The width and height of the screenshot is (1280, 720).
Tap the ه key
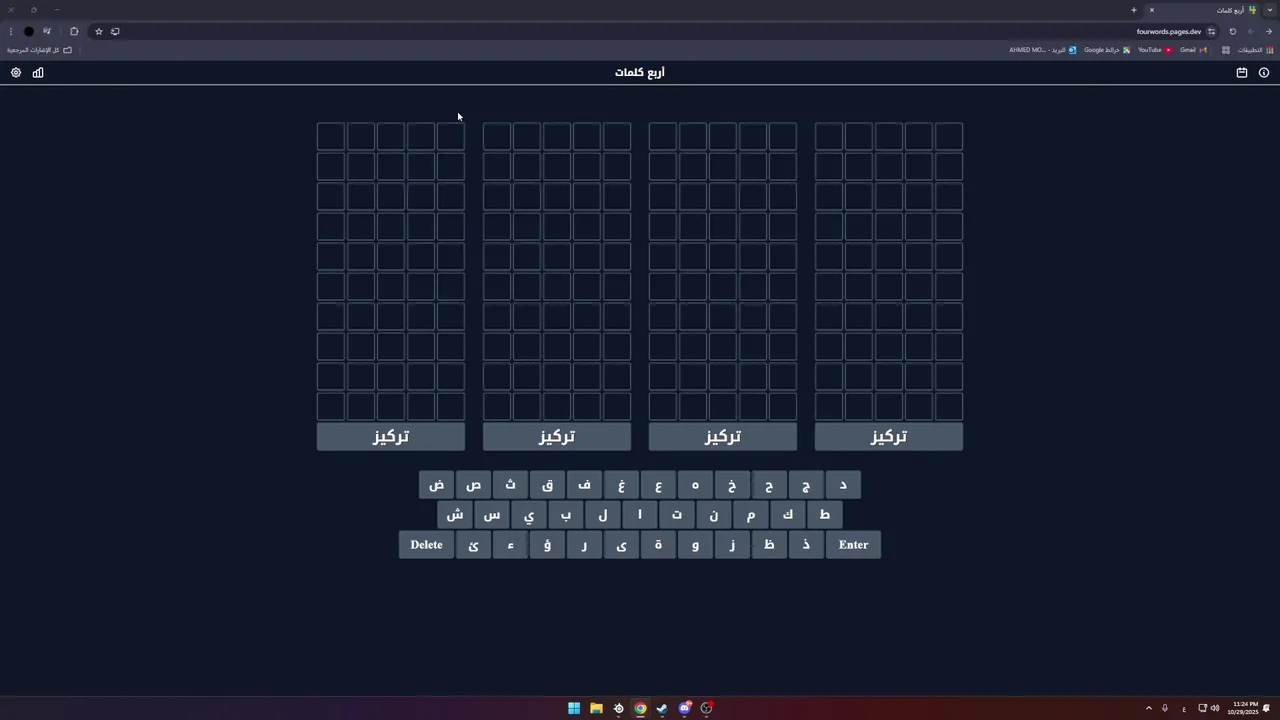click(695, 485)
